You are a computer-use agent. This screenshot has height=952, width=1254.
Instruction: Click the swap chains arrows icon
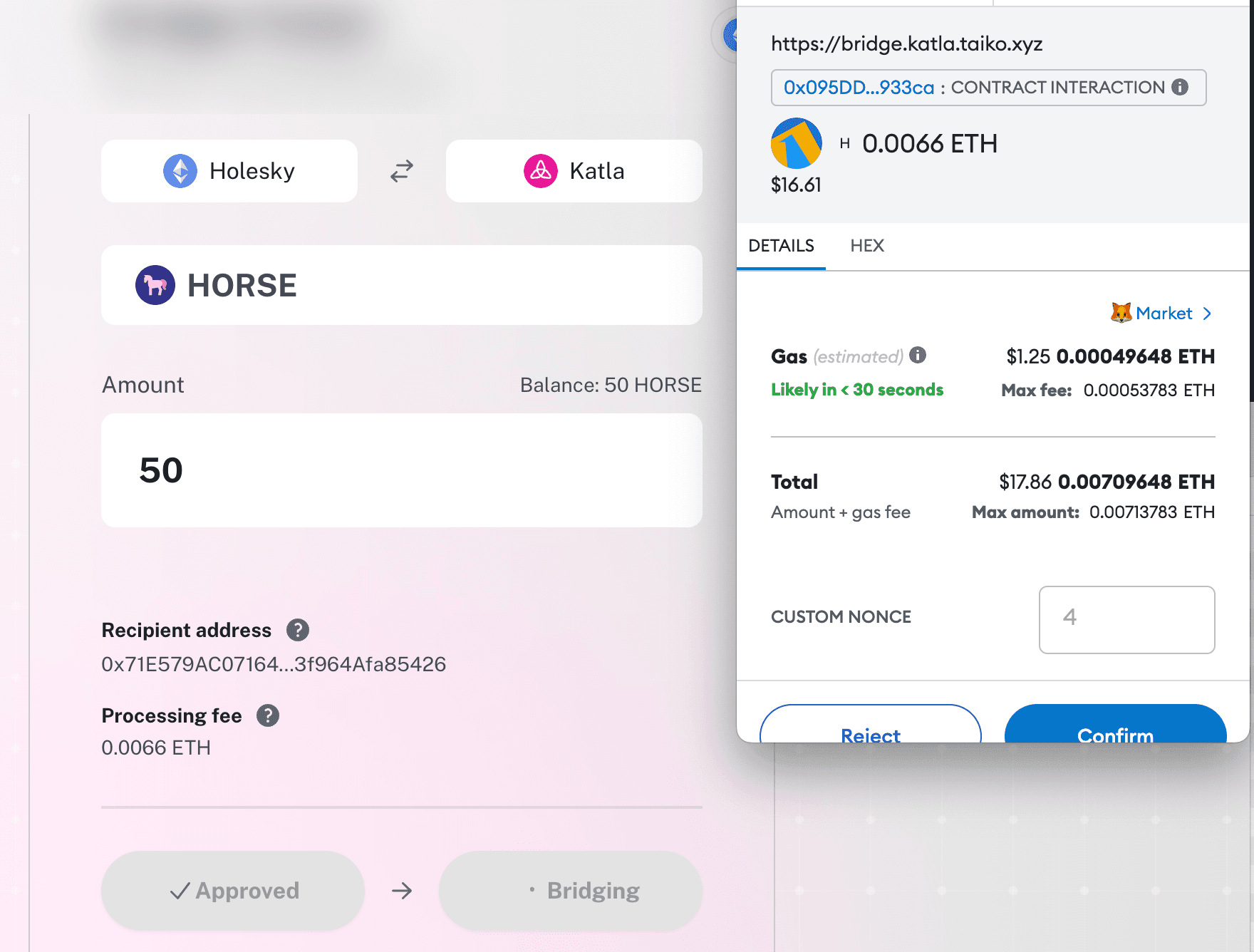pos(402,171)
